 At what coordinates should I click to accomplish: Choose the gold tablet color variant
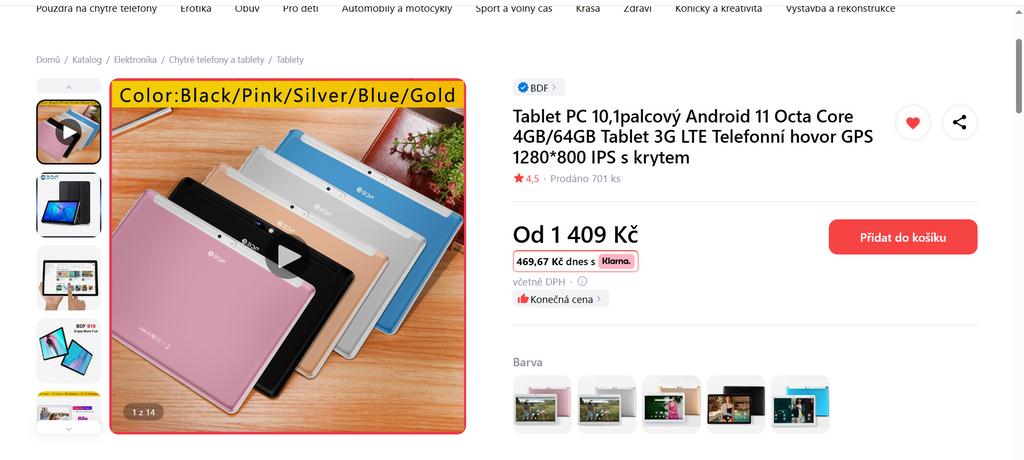(x=671, y=404)
